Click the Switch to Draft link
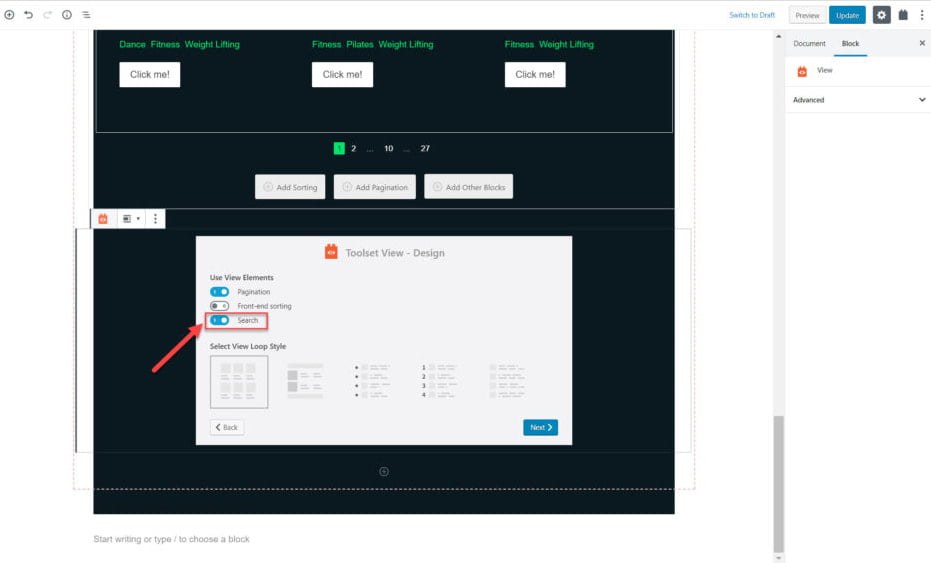The image size is (931, 563). tap(752, 15)
